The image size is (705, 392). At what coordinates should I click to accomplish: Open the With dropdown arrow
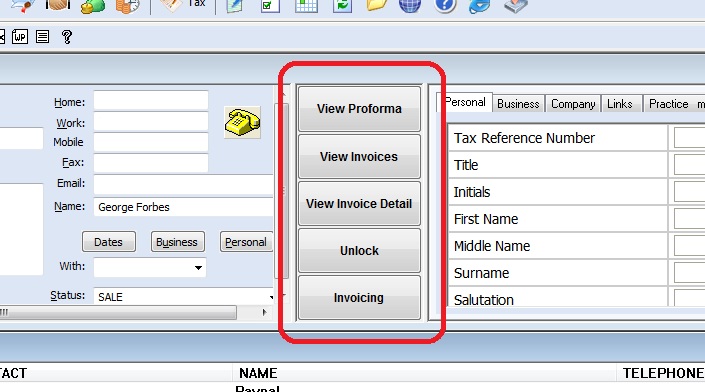tap(198, 267)
